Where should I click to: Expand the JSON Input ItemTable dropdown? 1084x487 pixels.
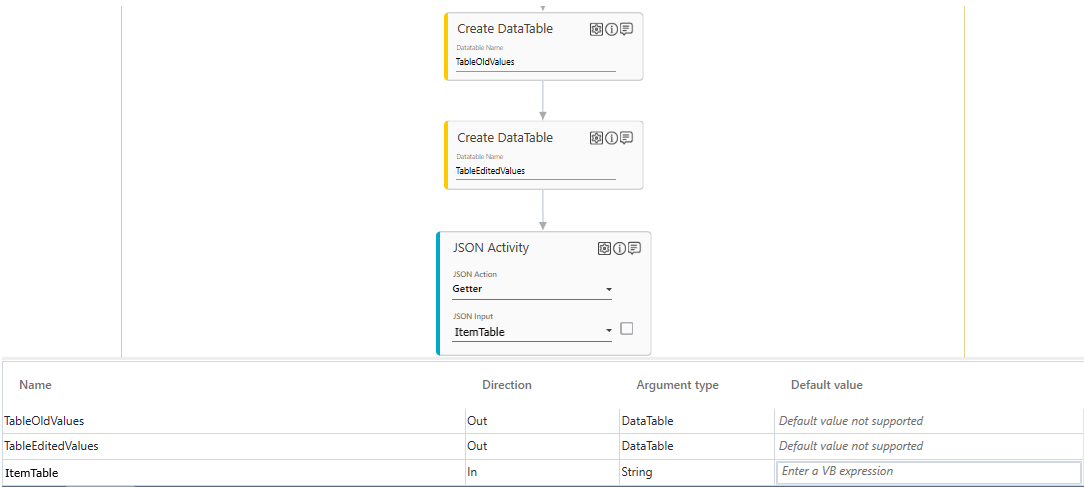pyautogui.click(x=608, y=332)
